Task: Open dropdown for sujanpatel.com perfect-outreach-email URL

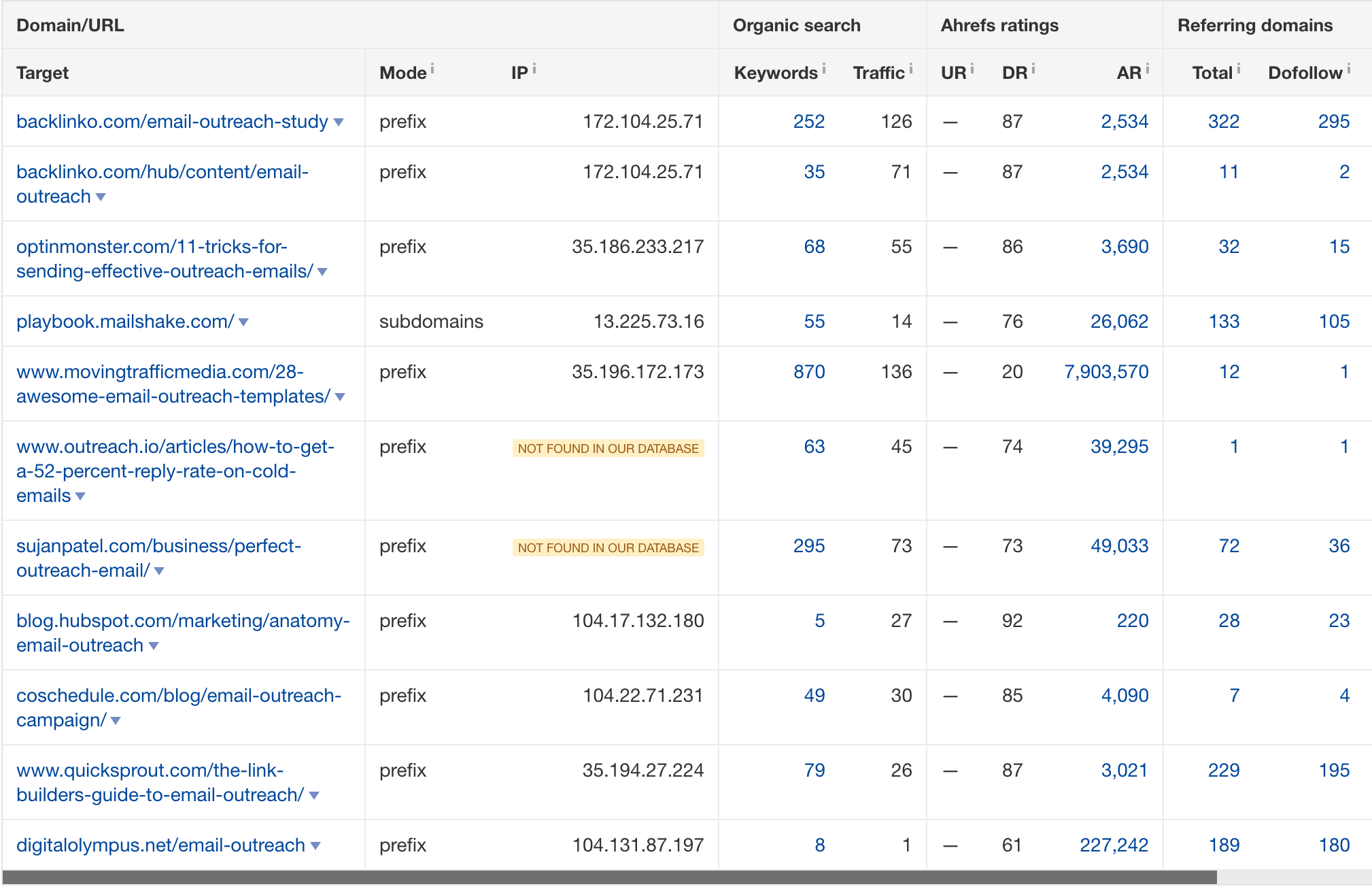Action: (159, 571)
